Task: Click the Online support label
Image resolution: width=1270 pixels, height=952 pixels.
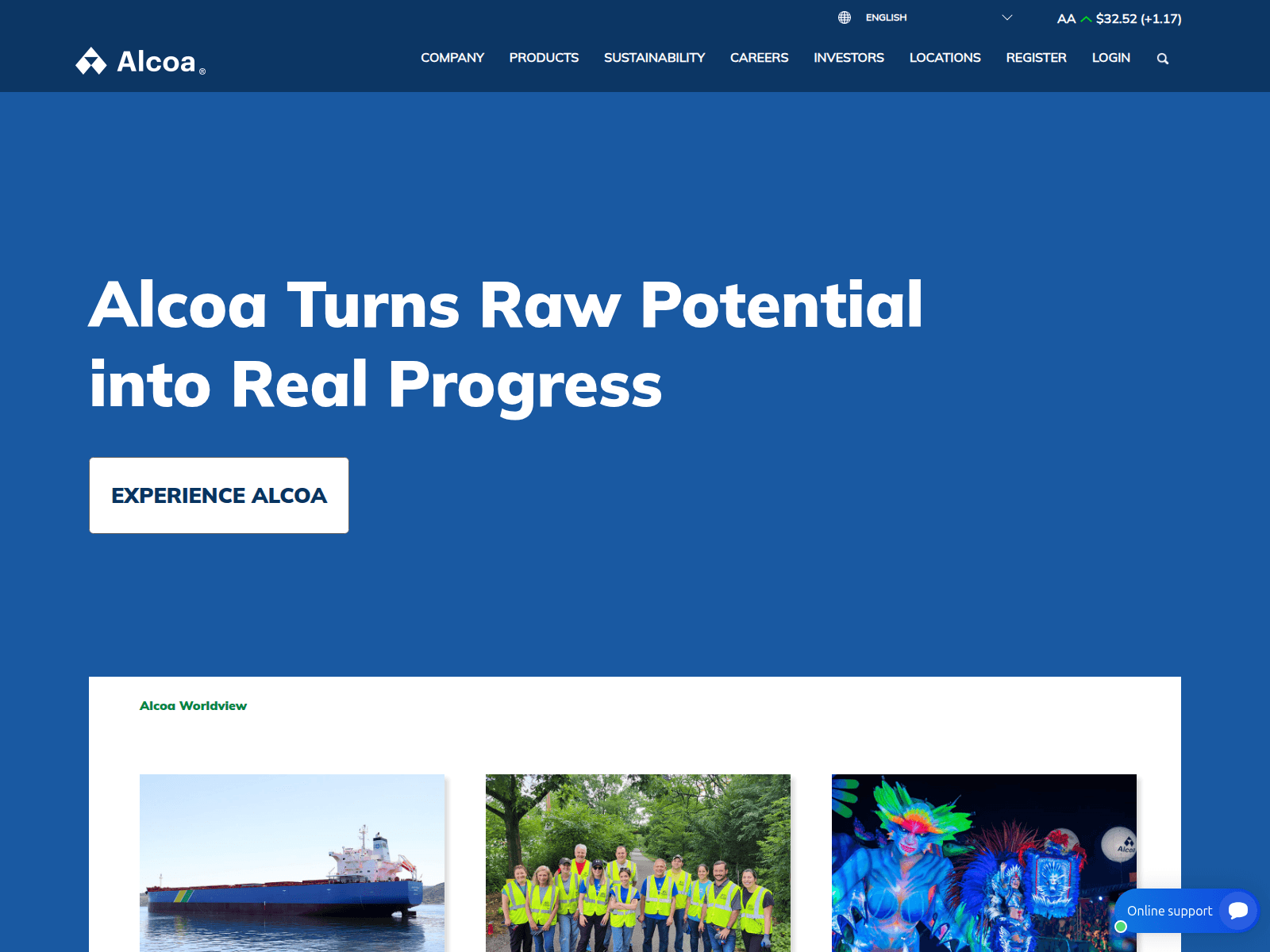Action: click(x=1169, y=911)
